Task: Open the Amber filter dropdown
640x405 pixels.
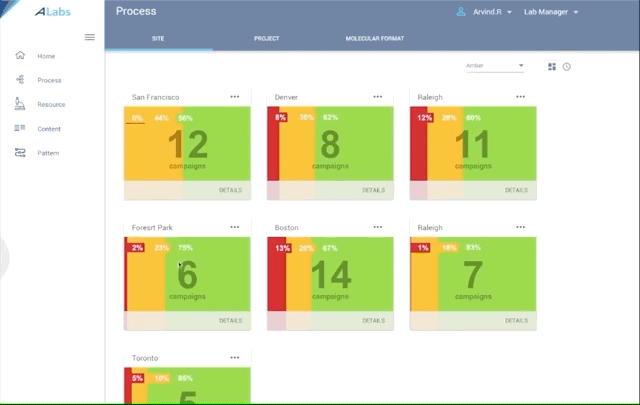Action: [495, 66]
